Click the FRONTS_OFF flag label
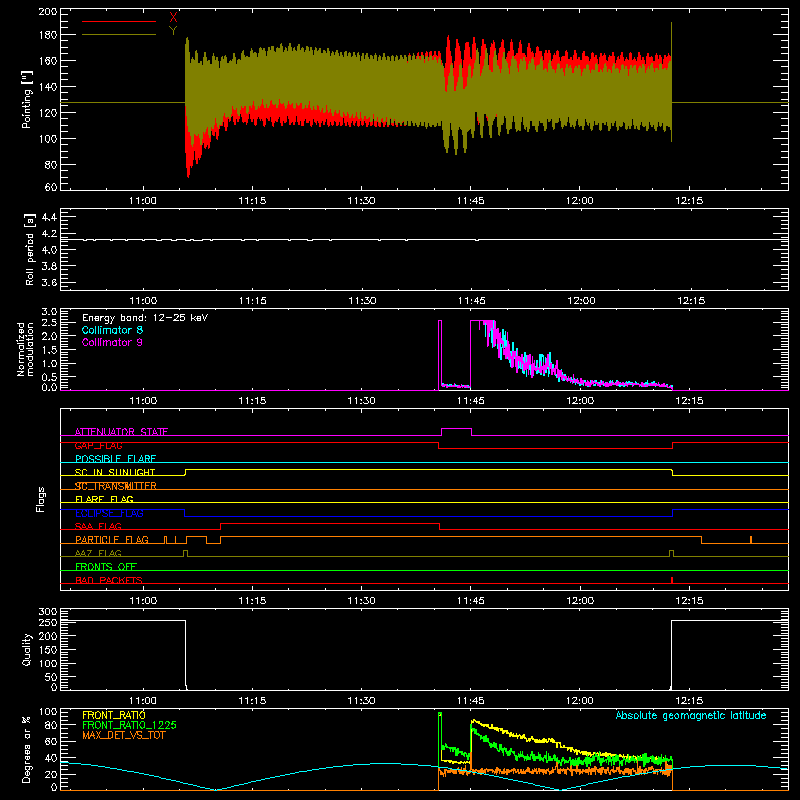Screen dimensions: 800x800 (106, 567)
